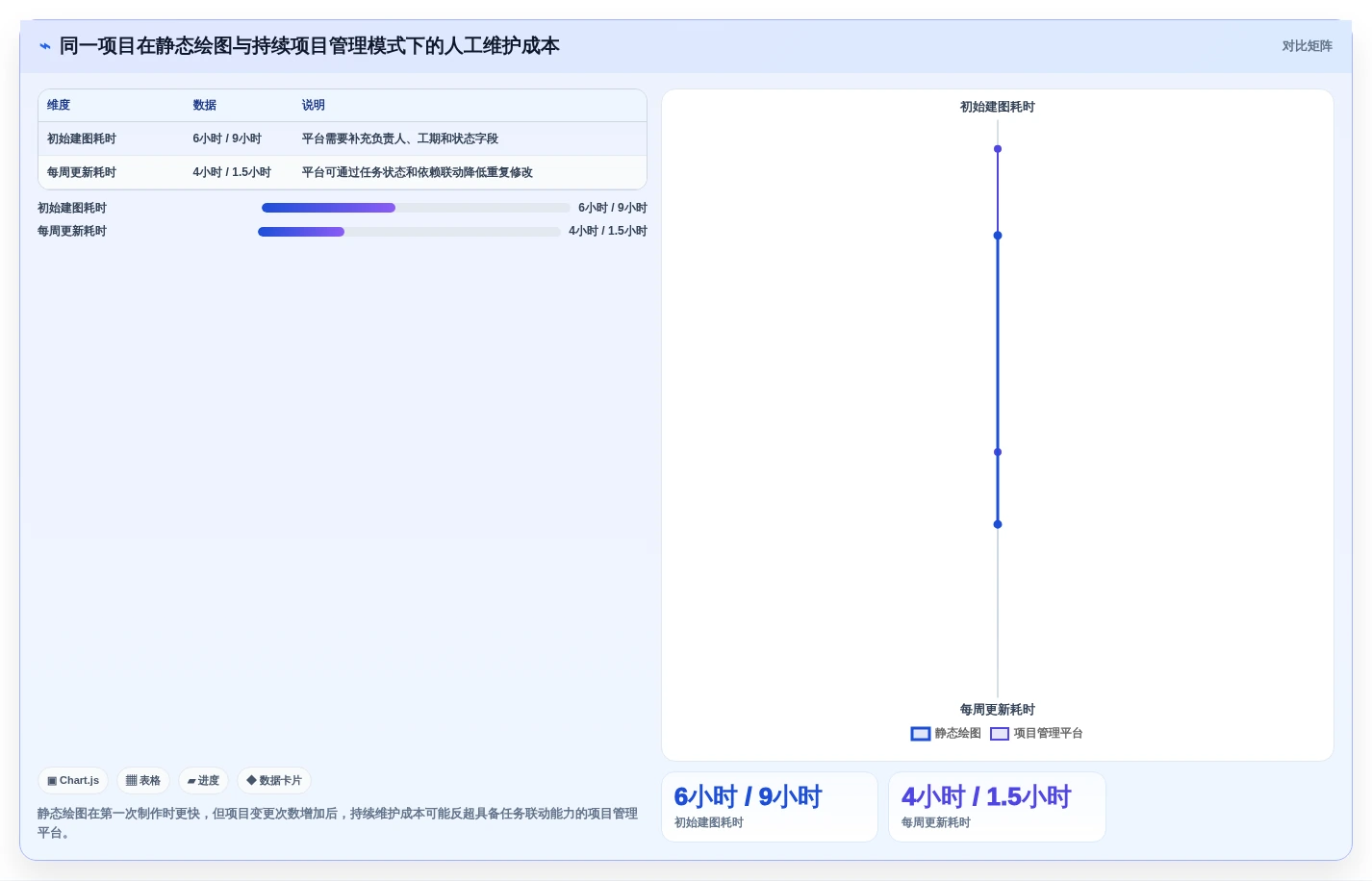Click the topmost purple chart data point
Image resolution: width=1372 pixels, height=881 pixels.
998,149
